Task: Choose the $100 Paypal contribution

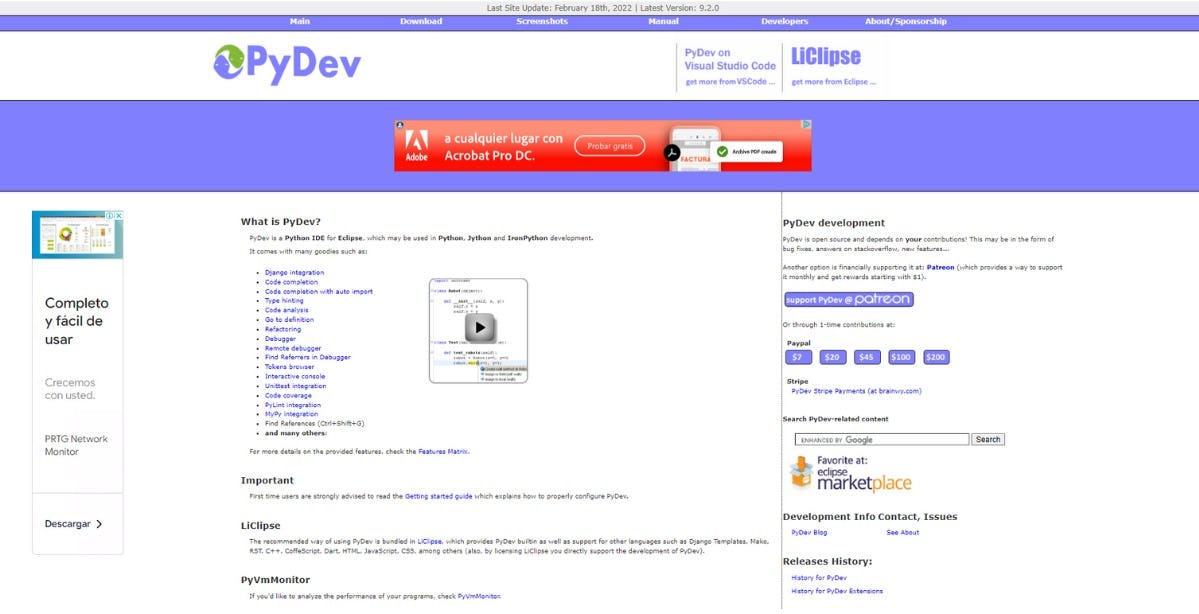Action: tap(901, 357)
